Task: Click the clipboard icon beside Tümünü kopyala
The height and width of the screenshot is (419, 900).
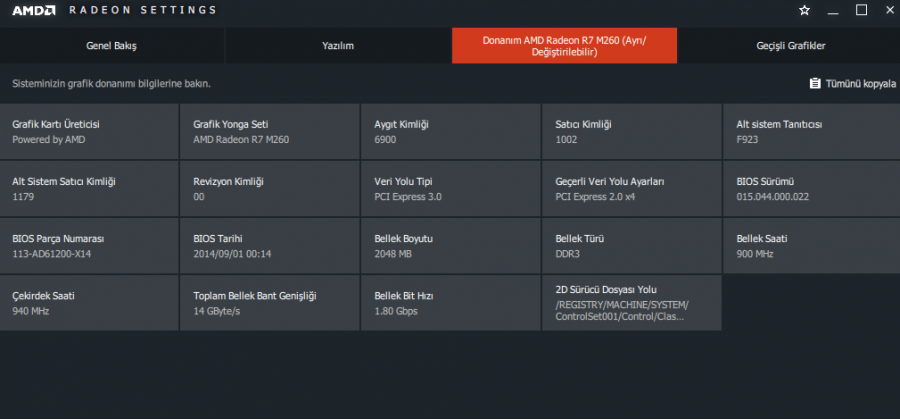Action: pyautogui.click(x=815, y=84)
